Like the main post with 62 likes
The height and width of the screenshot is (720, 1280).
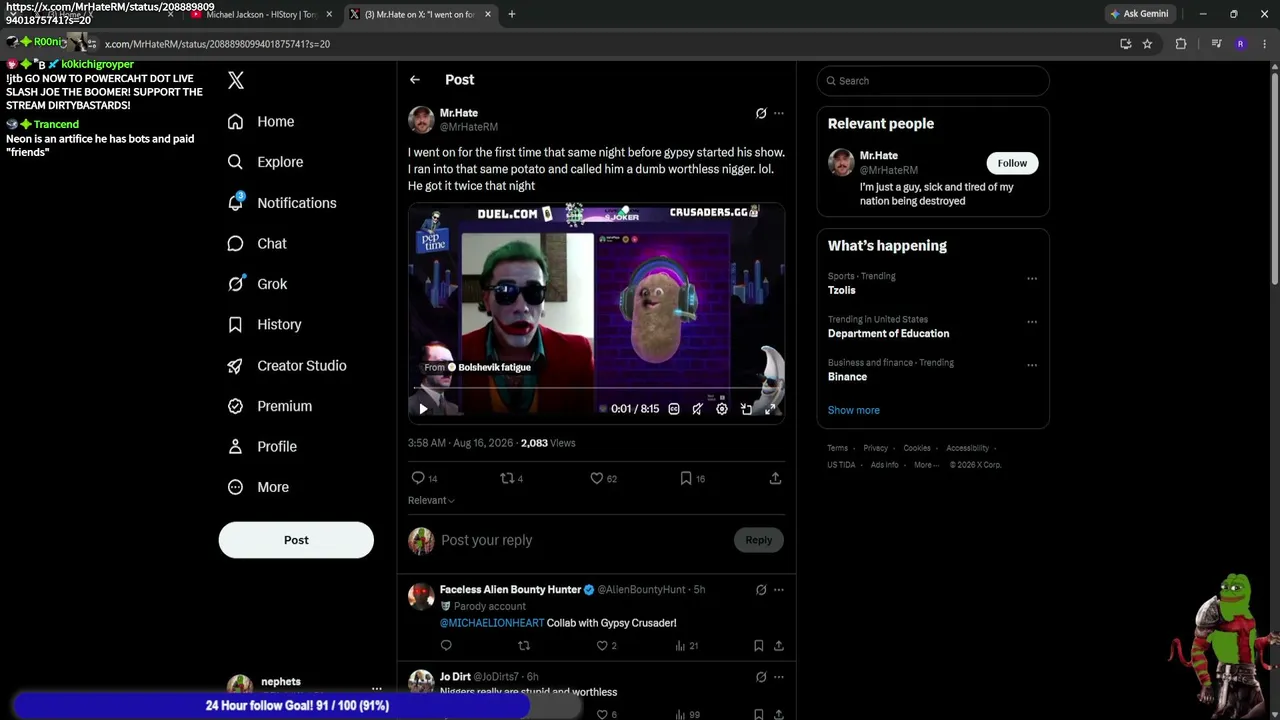(597, 478)
